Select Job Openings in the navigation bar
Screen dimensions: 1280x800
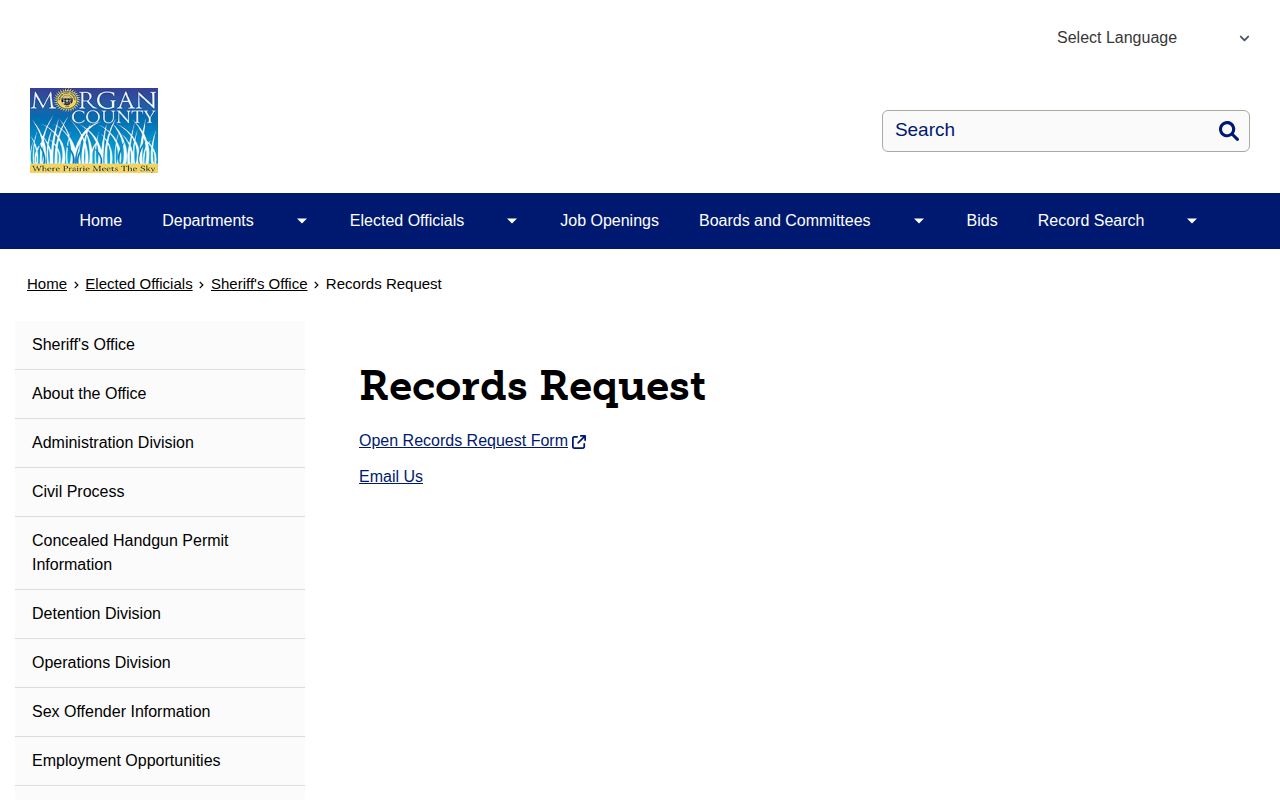tap(609, 221)
